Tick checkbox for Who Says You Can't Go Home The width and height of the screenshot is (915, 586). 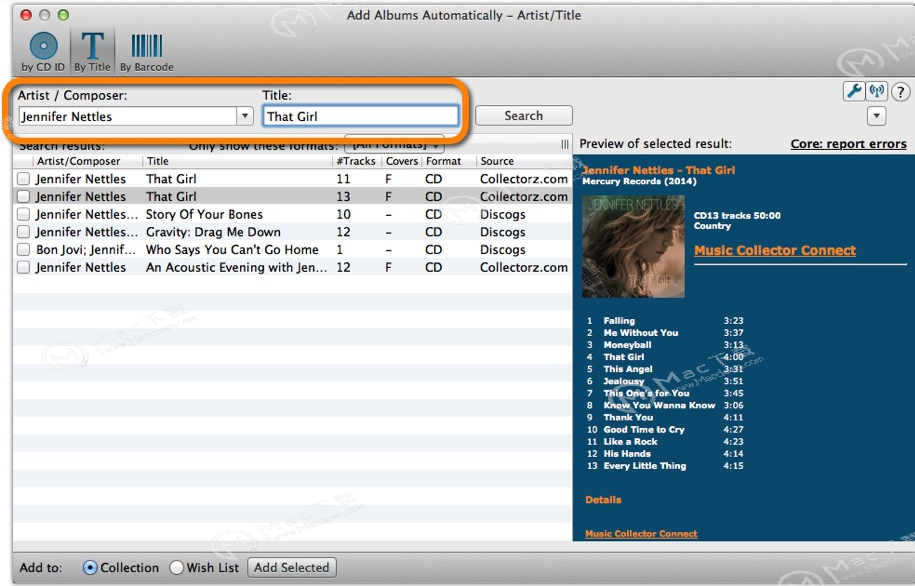point(23,250)
